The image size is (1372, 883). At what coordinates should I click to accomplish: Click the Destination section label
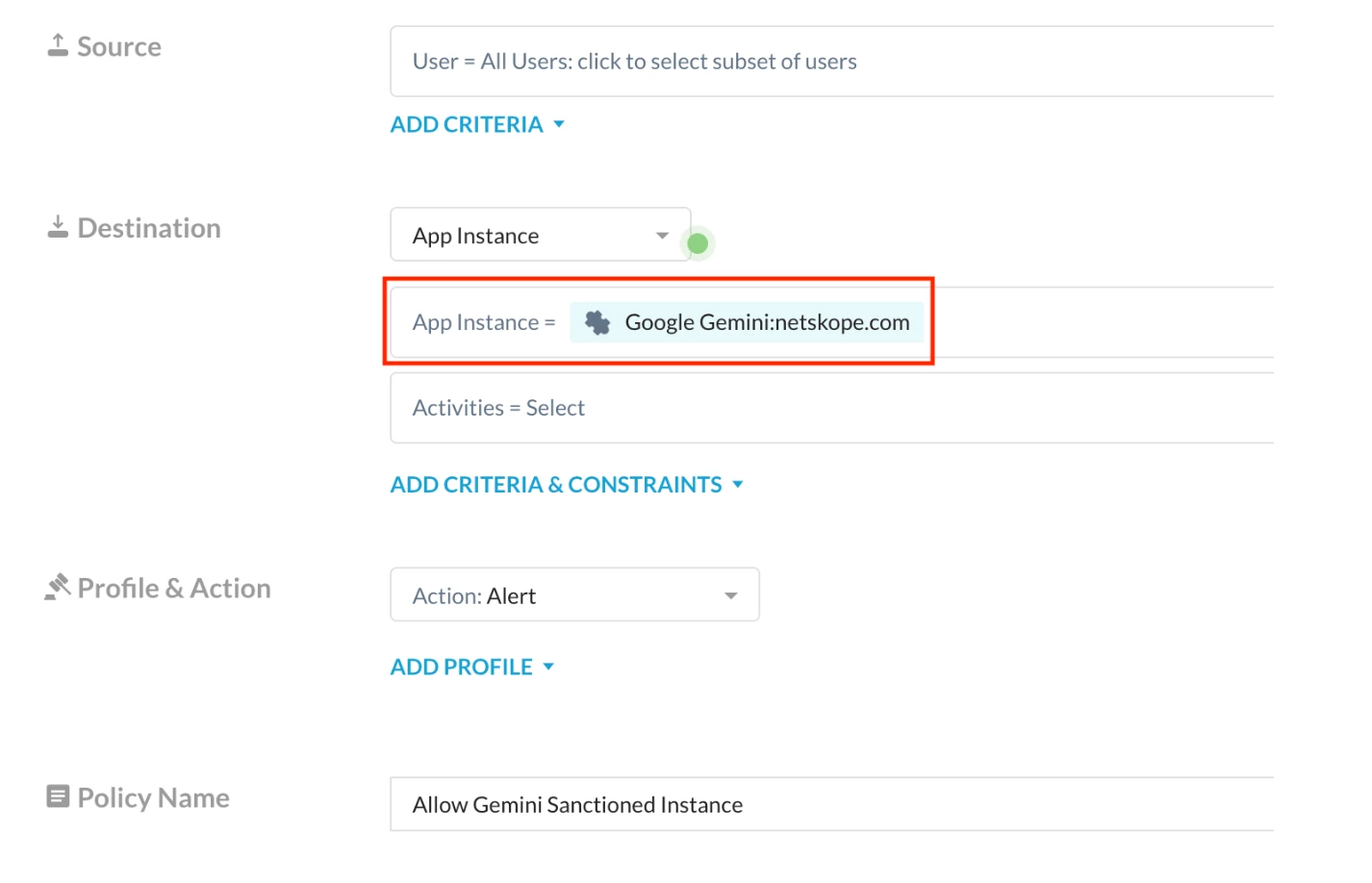pos(149,228)
